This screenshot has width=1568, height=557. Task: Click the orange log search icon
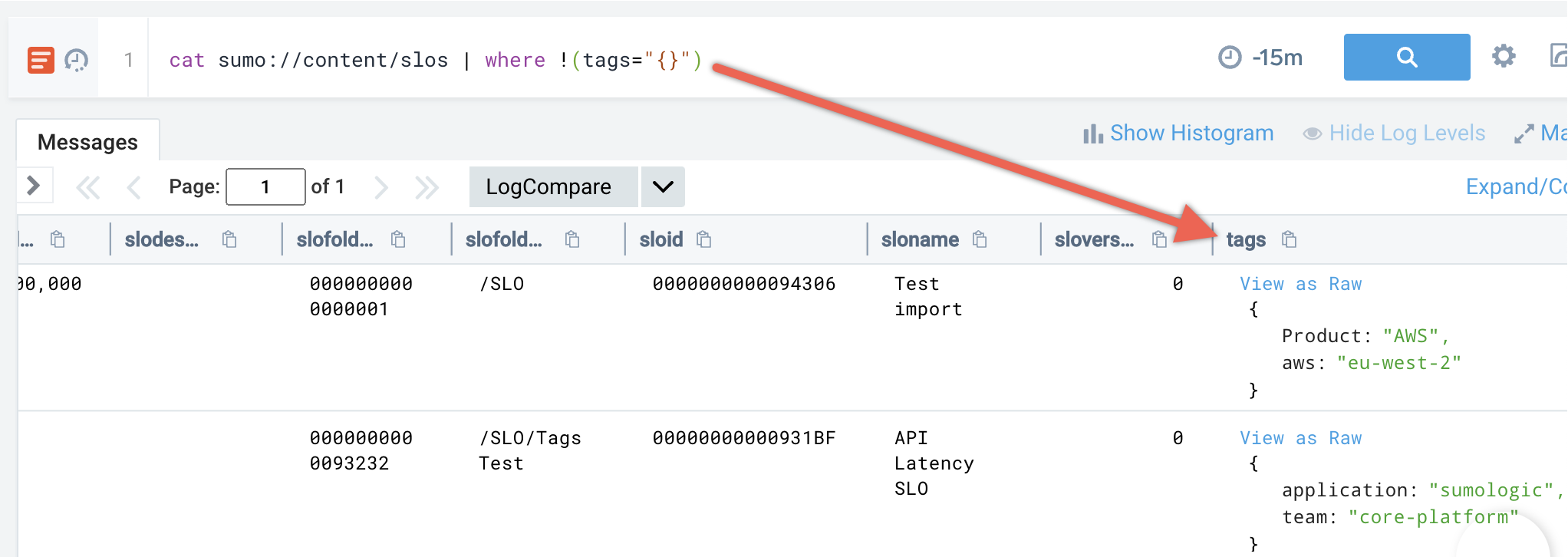tap(41, 59)
